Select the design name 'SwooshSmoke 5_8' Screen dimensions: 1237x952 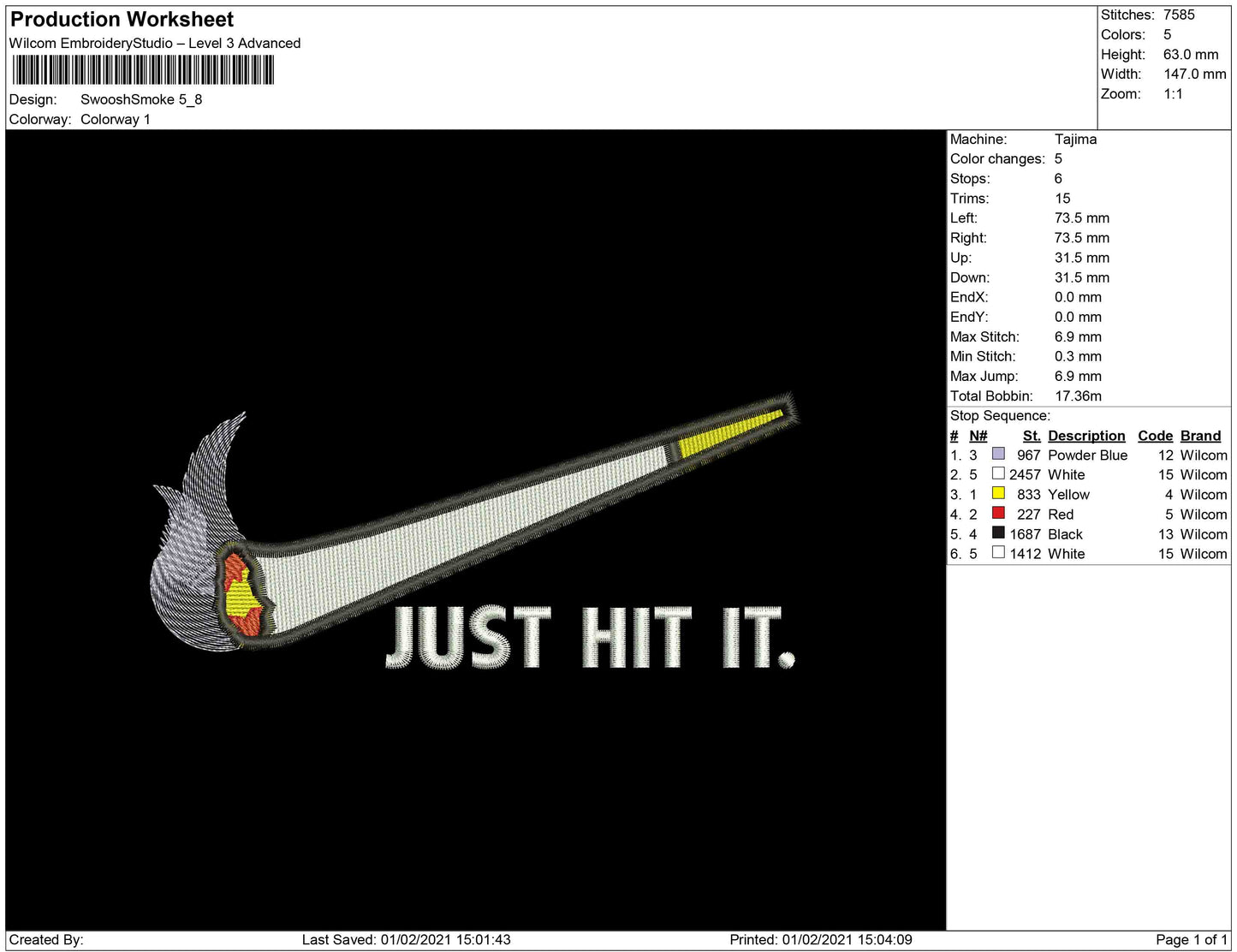[141, 99]
